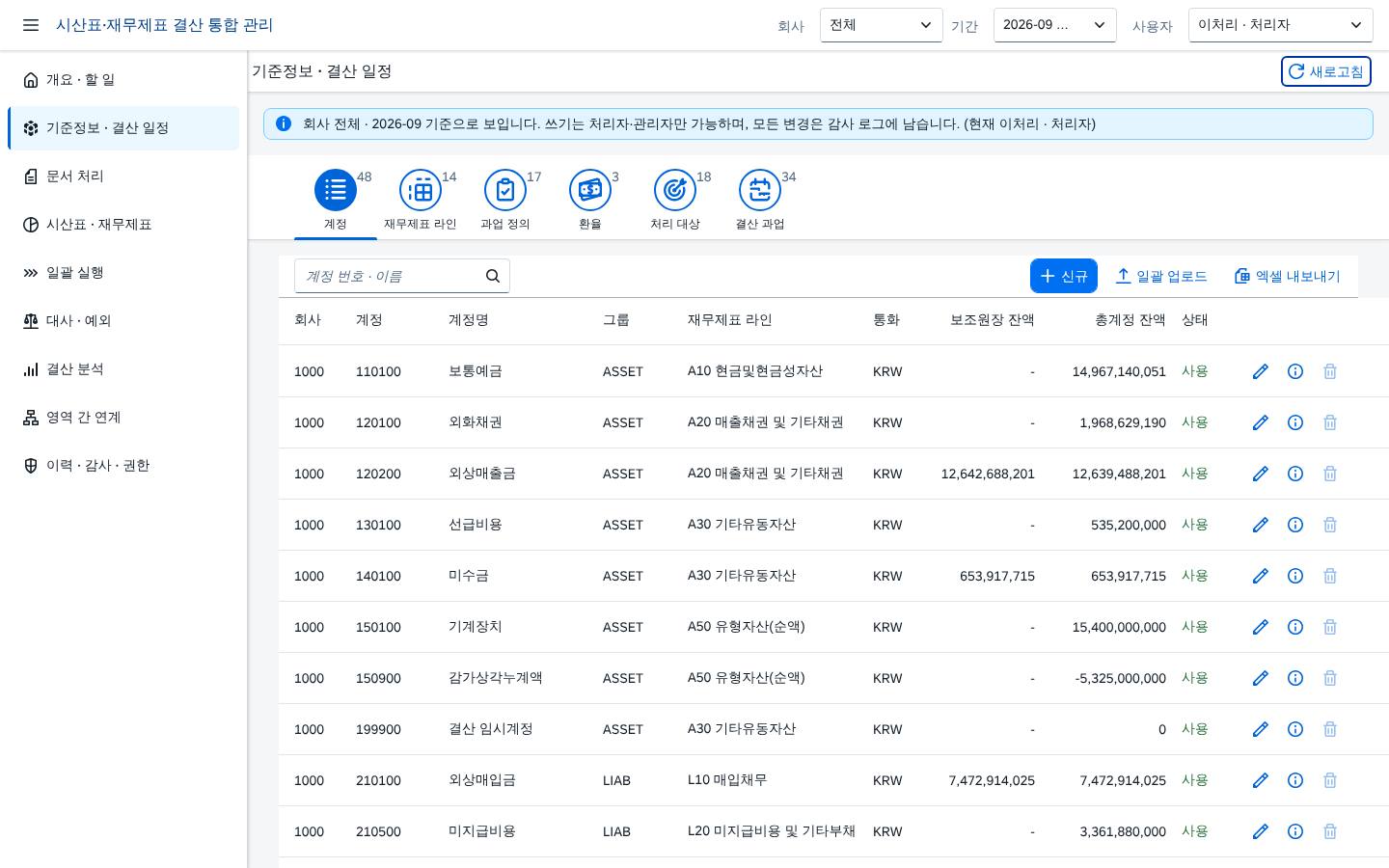Edit account 210100 외상매입금 with pencil icon
Screen dimensions: 1389x868
point(1261,780)
